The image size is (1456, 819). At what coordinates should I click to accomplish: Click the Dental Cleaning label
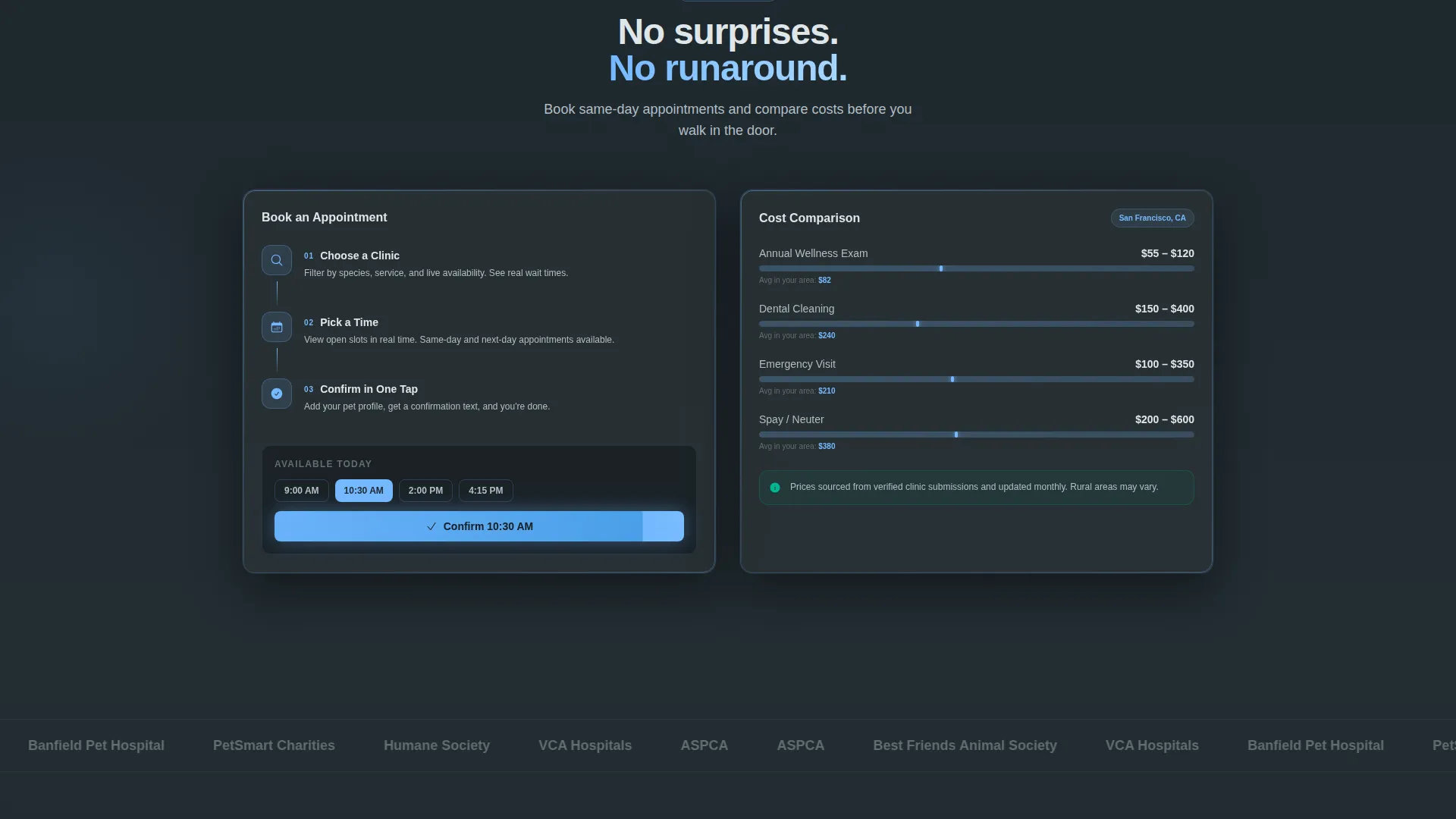(x=796, y=309)
